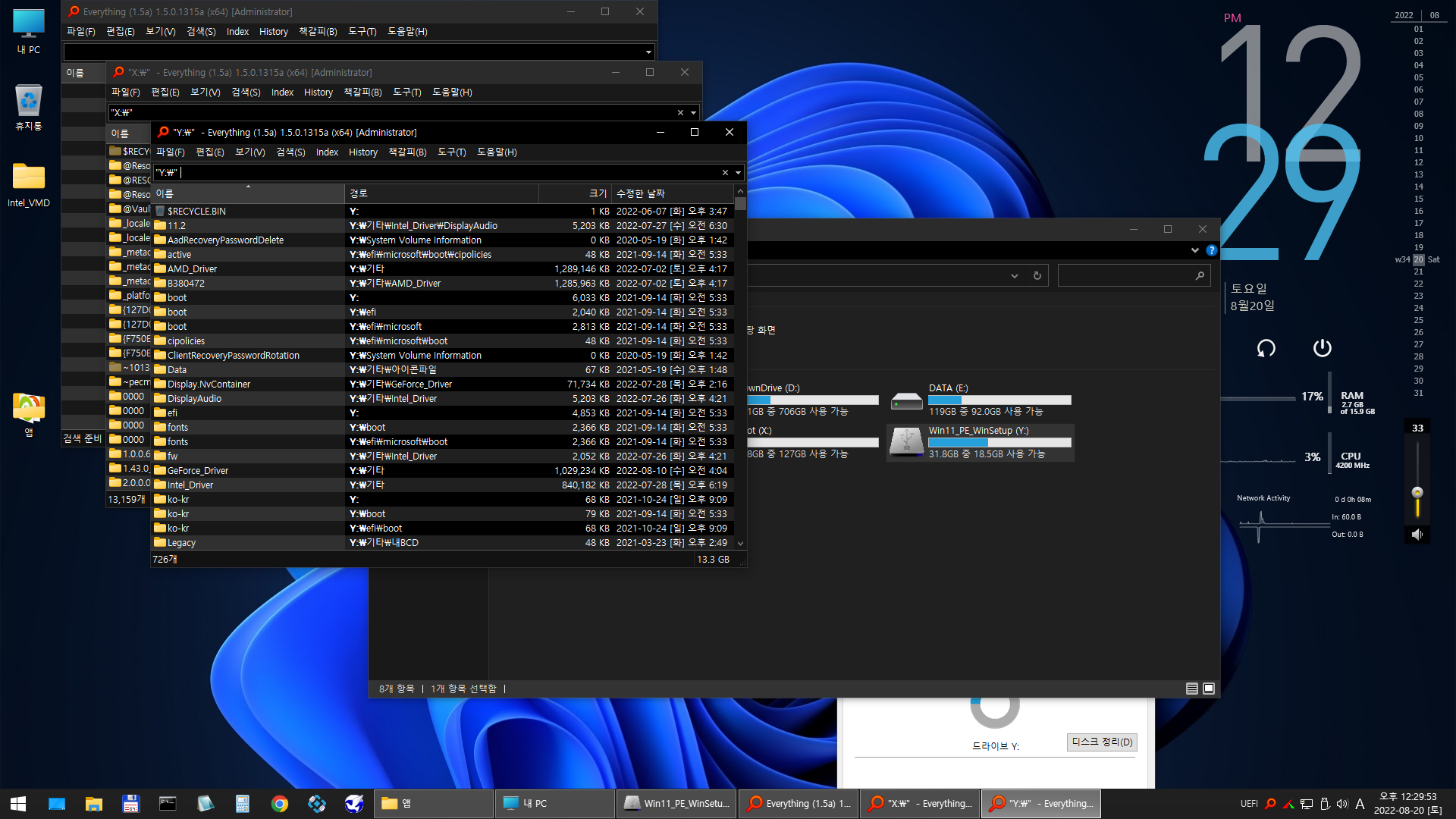Open 파일(F) menu in Y: window
The image size is (1456, 819).
click(171, 152)
